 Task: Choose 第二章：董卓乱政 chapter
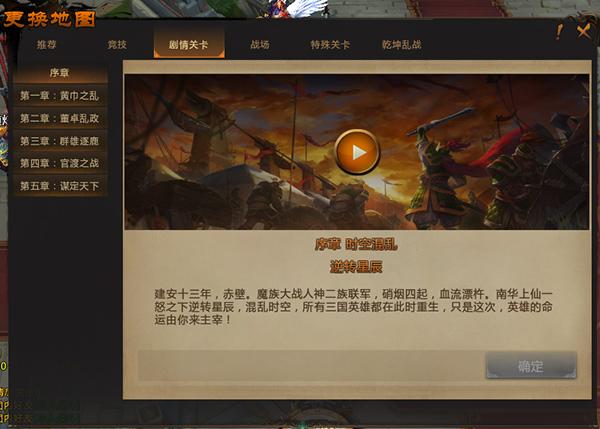(x=60, y=118)
